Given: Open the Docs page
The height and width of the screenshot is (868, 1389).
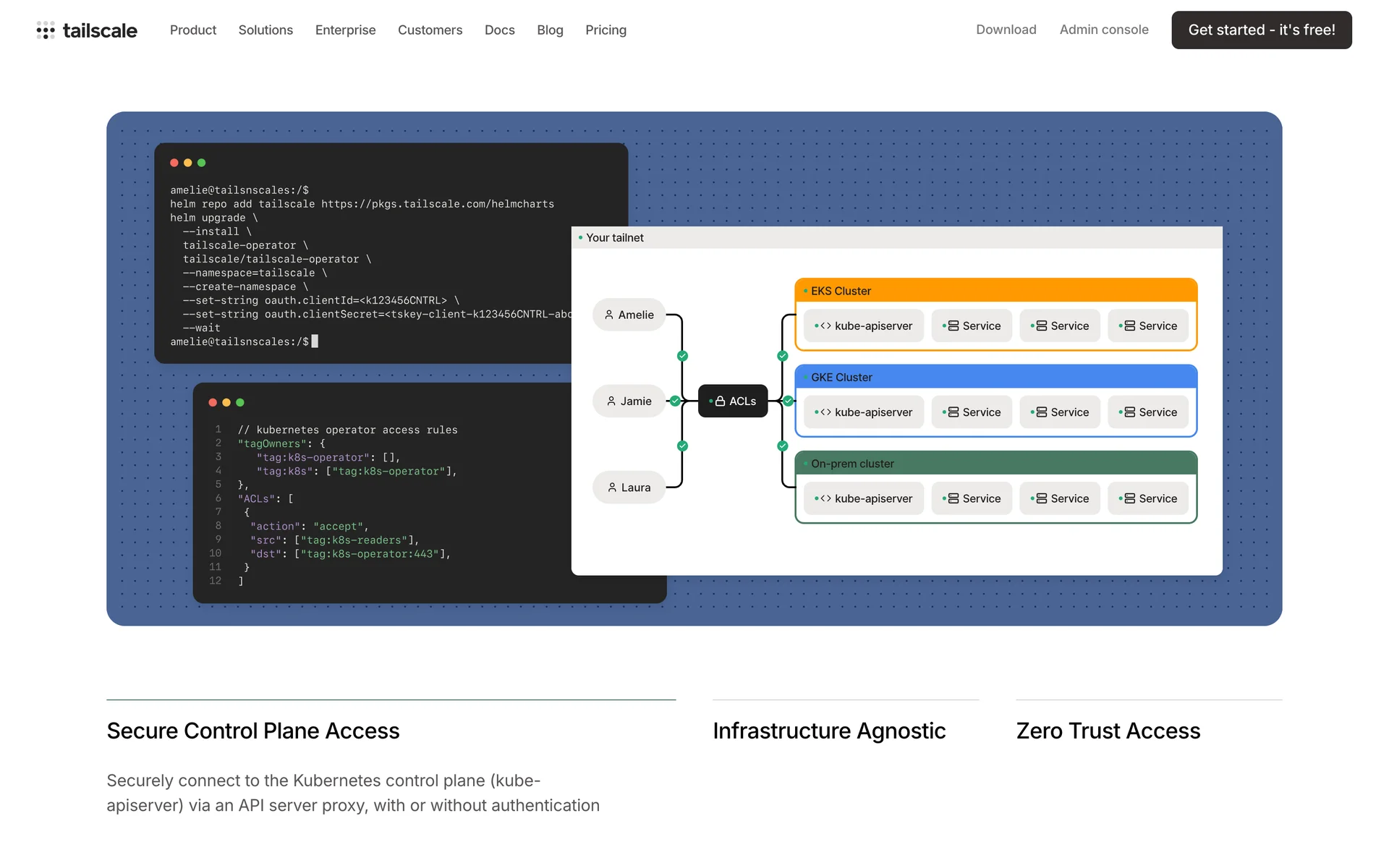Looking at the screenshot, I should tap(499, 30).
